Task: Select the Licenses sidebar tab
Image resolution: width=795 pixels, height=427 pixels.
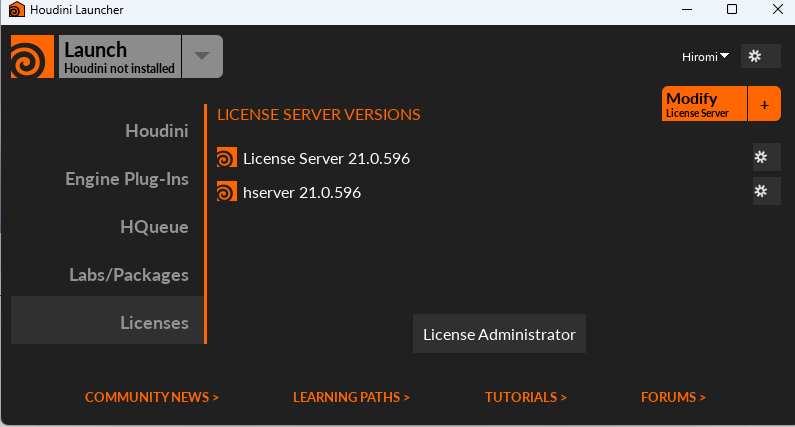Action: click(107, 320)
